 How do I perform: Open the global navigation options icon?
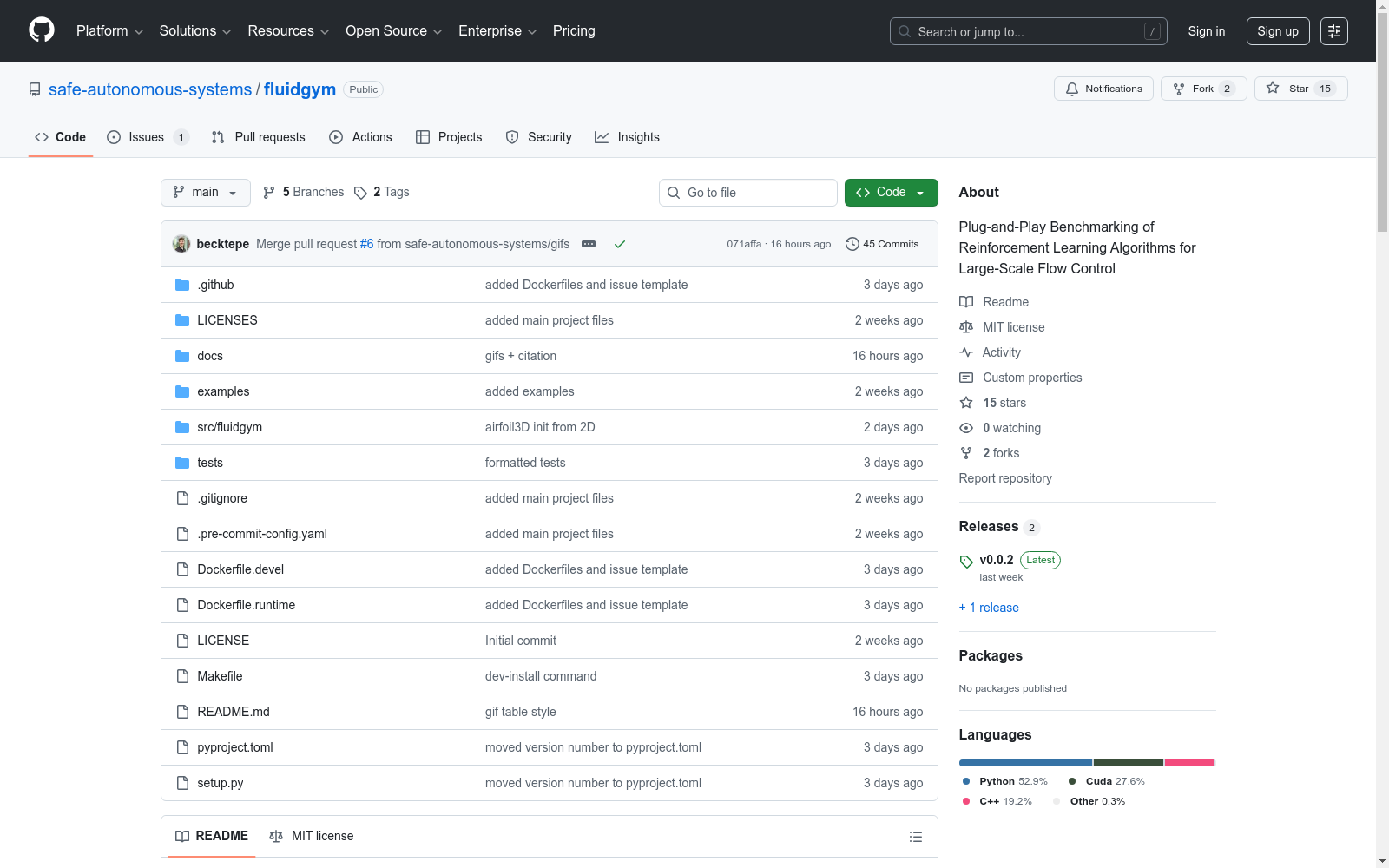click(1334, 31)
